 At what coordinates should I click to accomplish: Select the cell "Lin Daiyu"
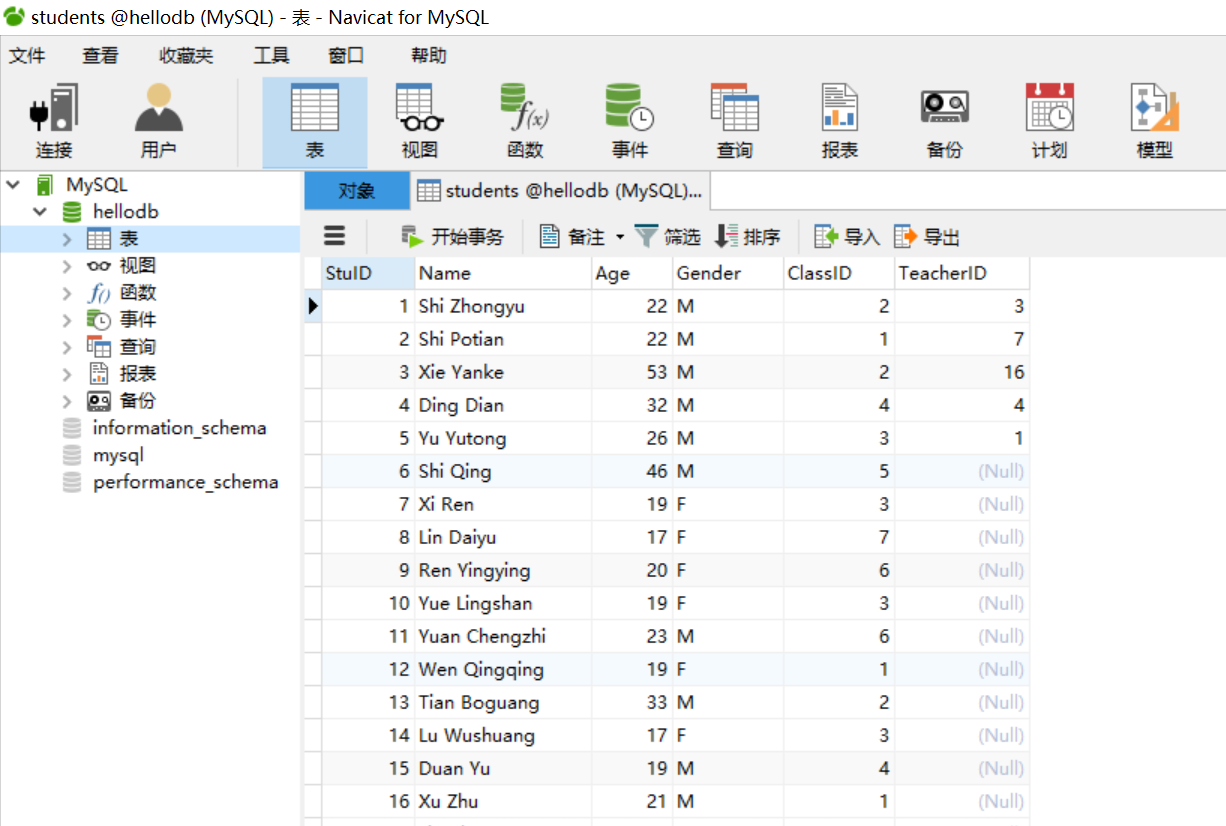point(503,537)
